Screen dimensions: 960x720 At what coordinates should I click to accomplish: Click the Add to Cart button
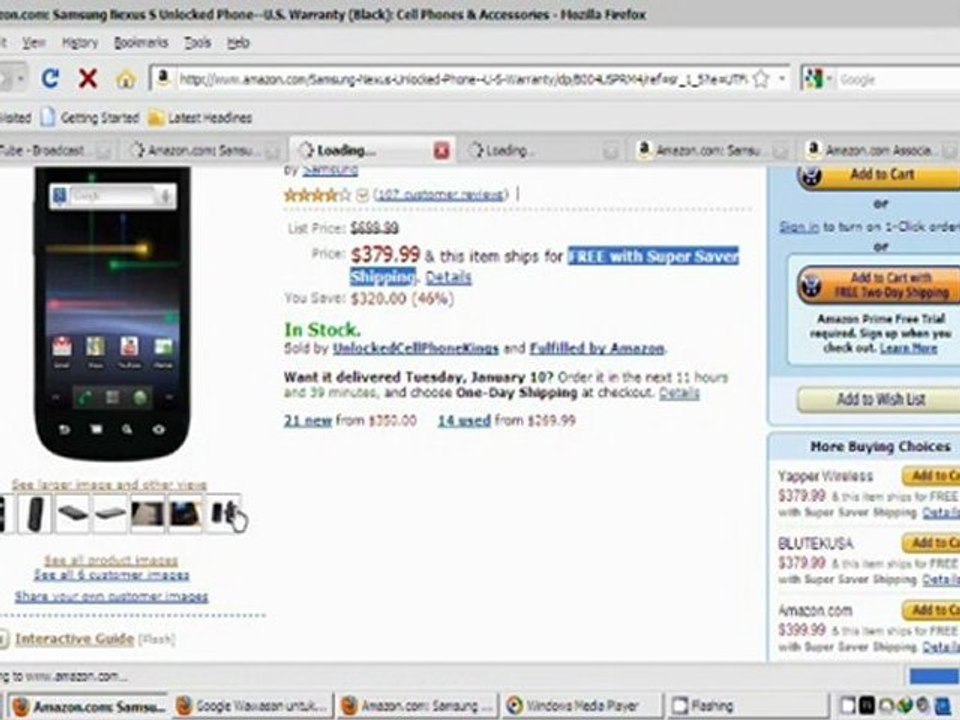(879, 175)
